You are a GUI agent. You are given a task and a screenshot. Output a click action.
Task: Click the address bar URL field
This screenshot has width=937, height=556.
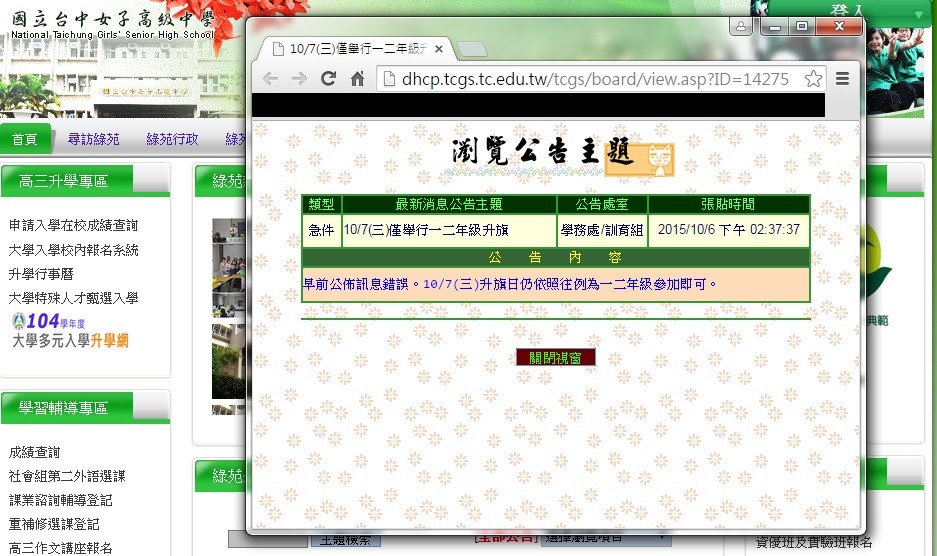pyautogui.click(x=590, y=79)
